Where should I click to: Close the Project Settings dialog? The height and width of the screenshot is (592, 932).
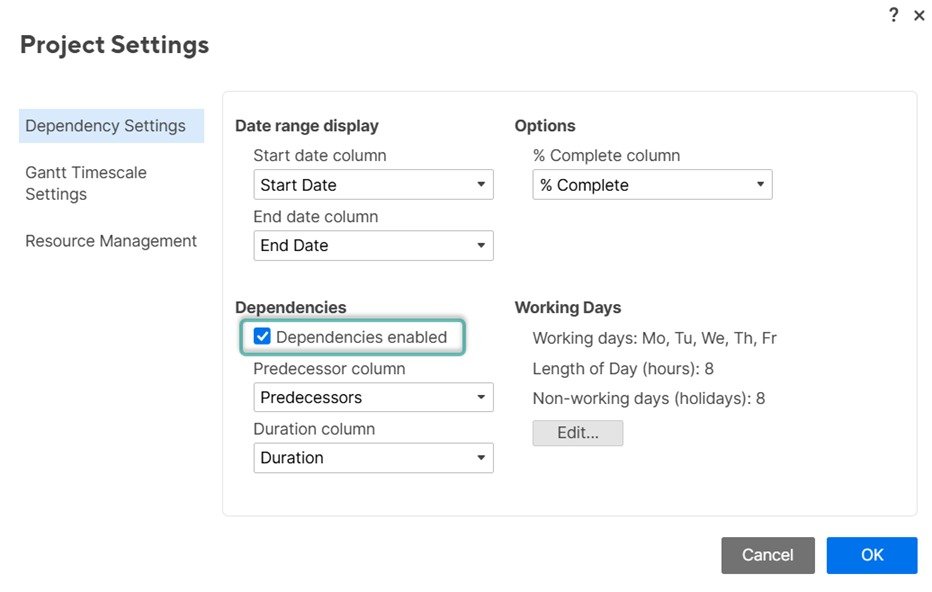pos(919,16)
